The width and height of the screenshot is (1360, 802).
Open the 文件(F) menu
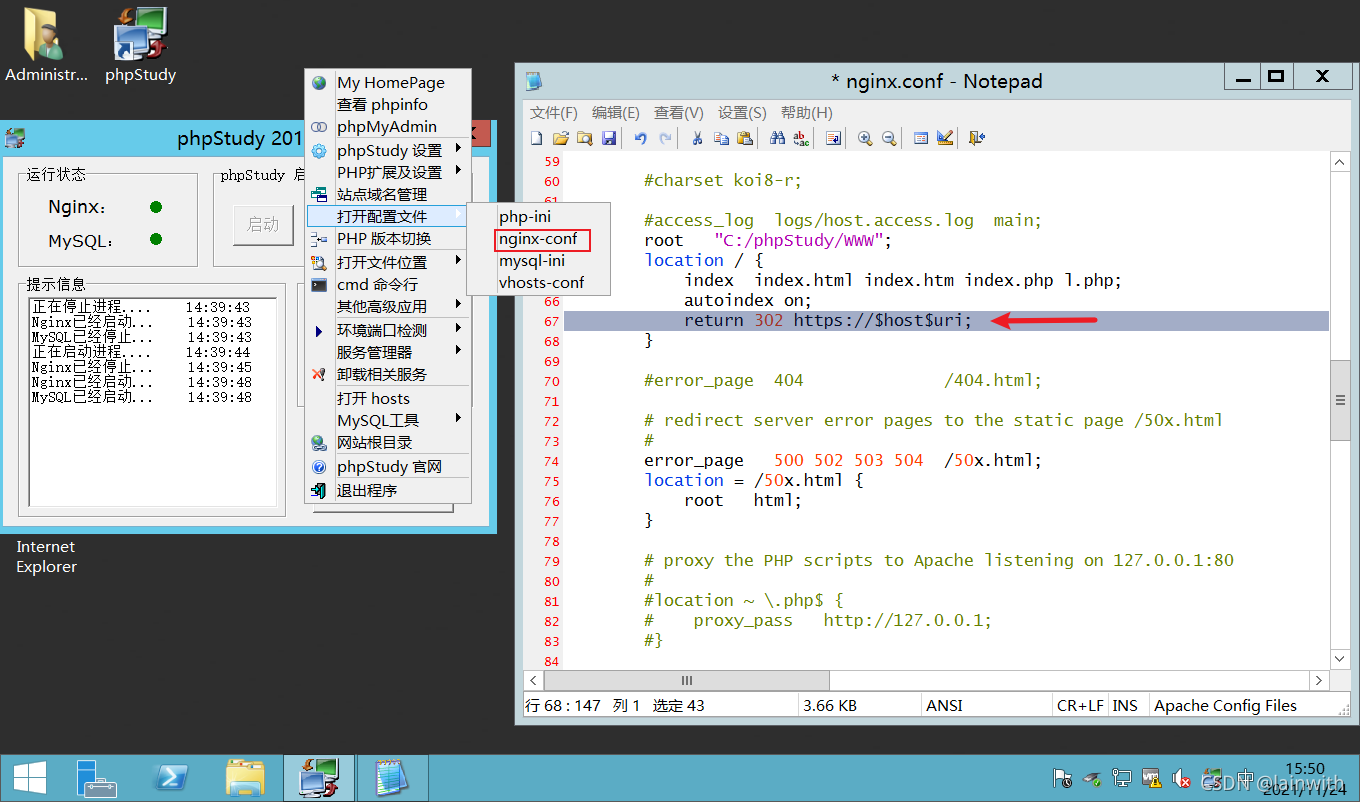[x=554, y=113]
